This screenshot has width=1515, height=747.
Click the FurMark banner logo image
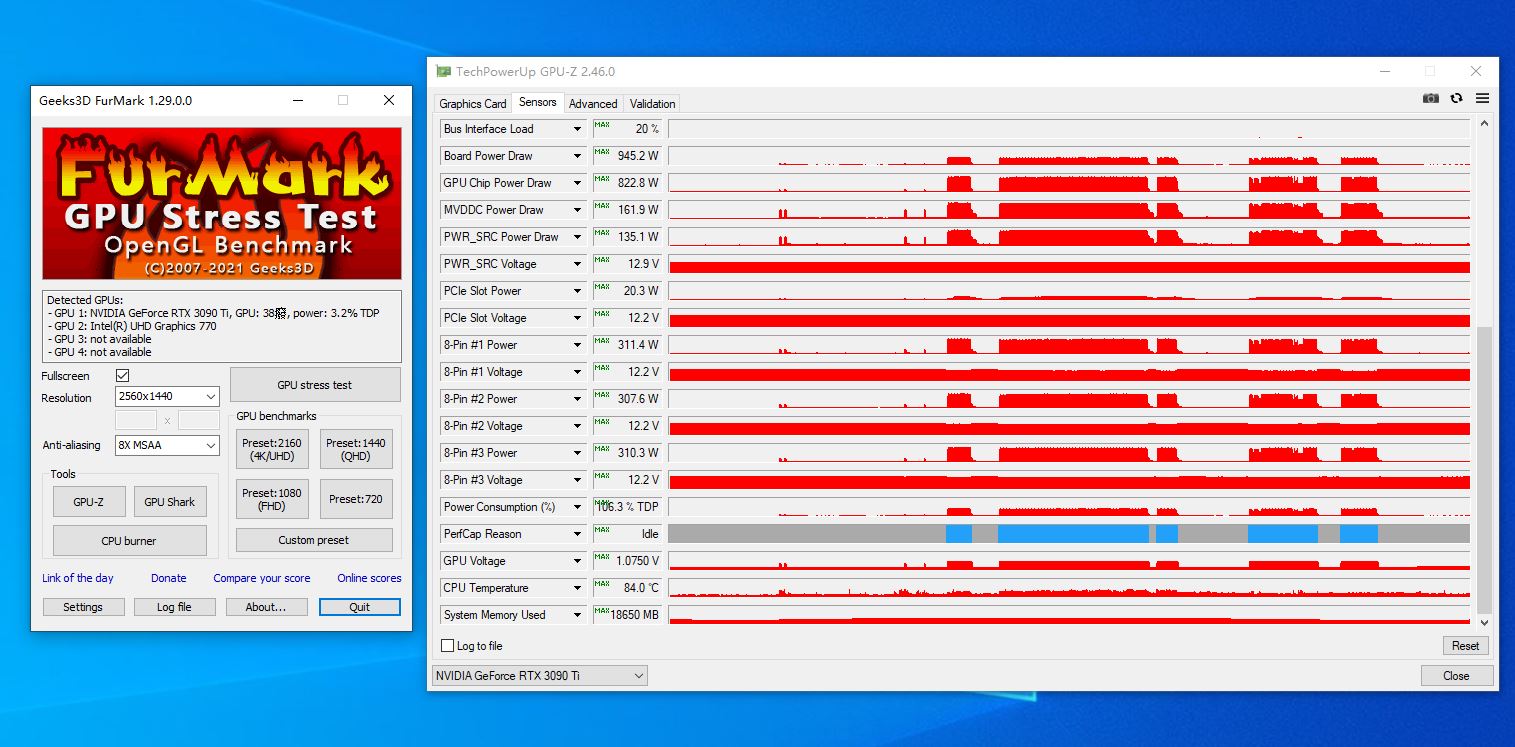[x=222, y=203]
